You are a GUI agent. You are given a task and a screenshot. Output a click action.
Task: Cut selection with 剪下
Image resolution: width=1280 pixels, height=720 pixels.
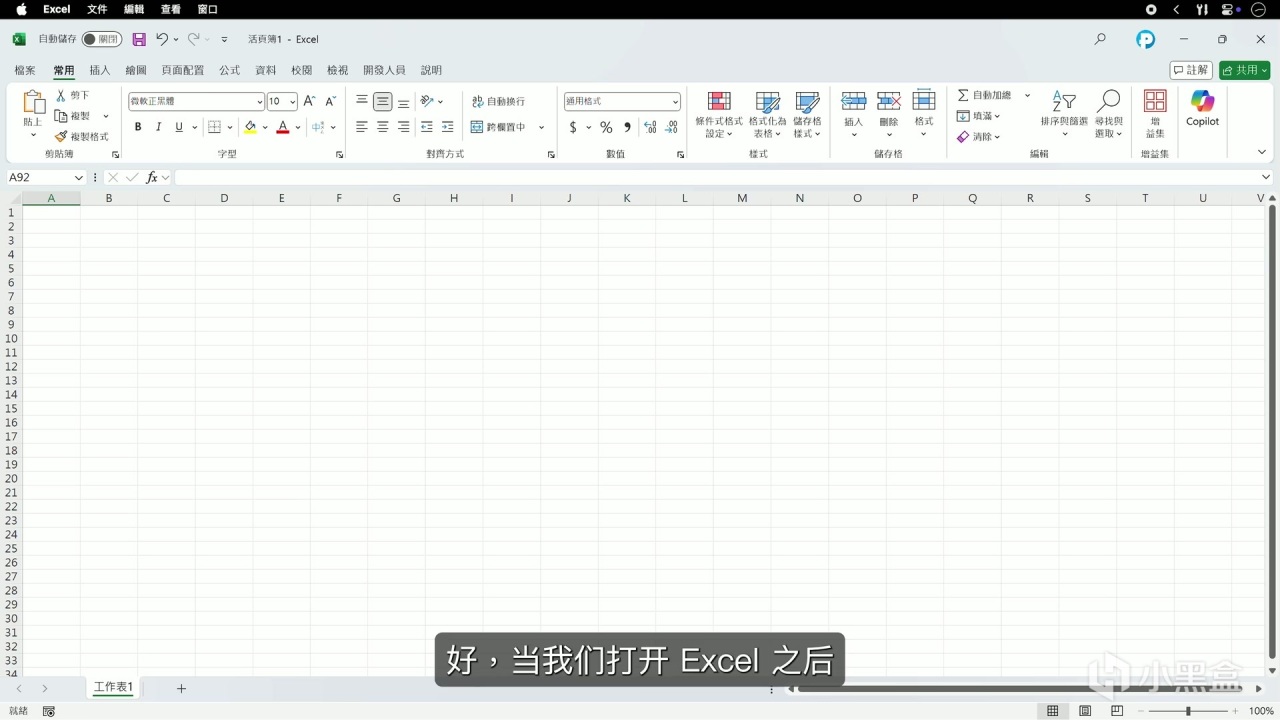click(73, 95)
